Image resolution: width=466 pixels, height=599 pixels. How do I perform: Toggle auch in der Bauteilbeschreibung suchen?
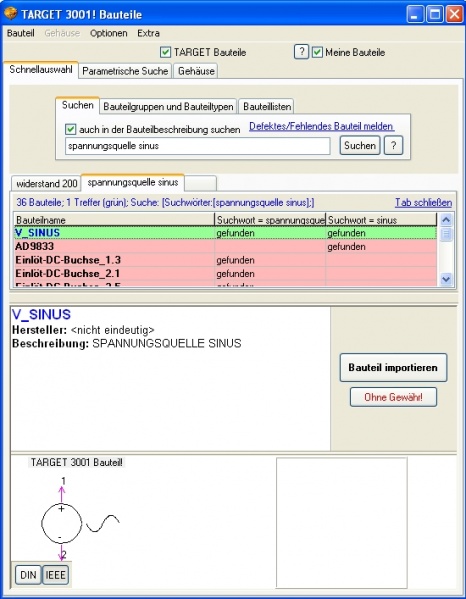coord(70,130)
